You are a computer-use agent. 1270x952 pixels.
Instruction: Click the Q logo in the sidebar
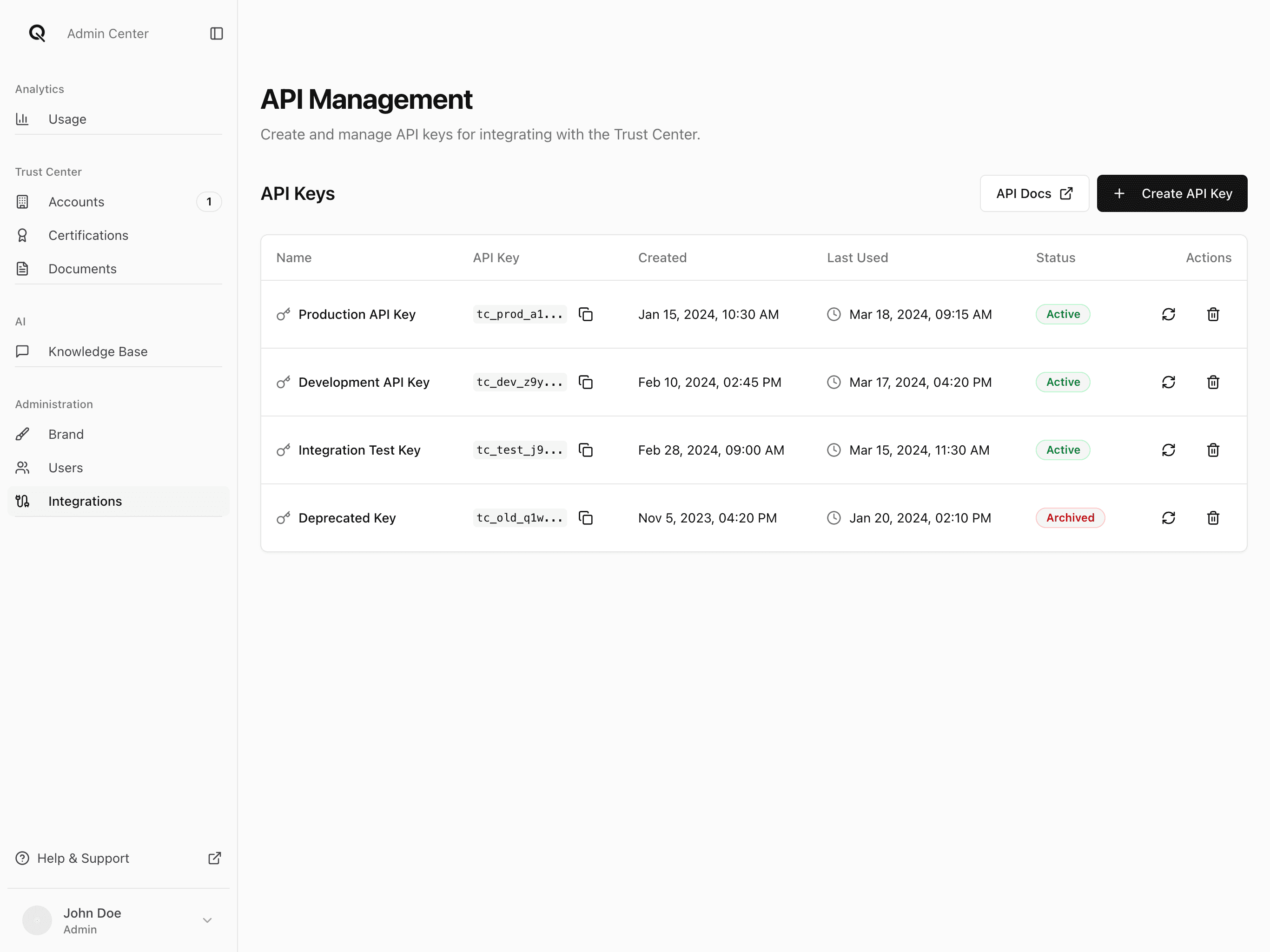[x=37, y=33]
